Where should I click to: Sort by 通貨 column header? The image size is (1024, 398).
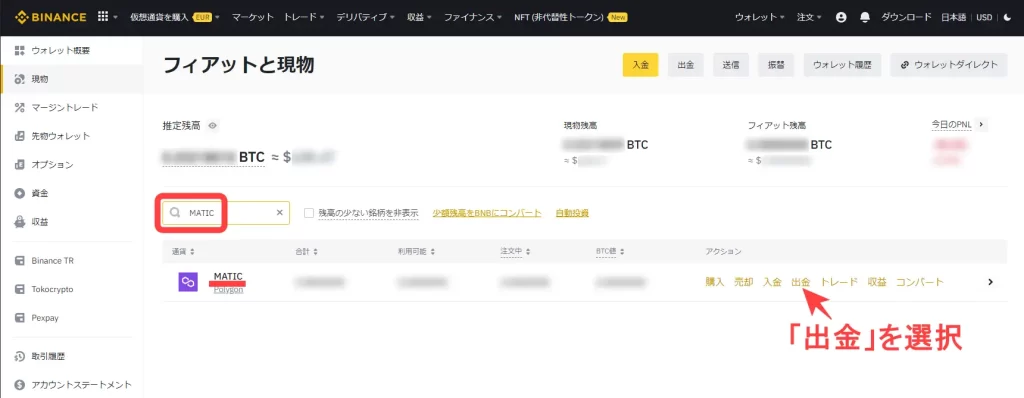pos(183,251)
